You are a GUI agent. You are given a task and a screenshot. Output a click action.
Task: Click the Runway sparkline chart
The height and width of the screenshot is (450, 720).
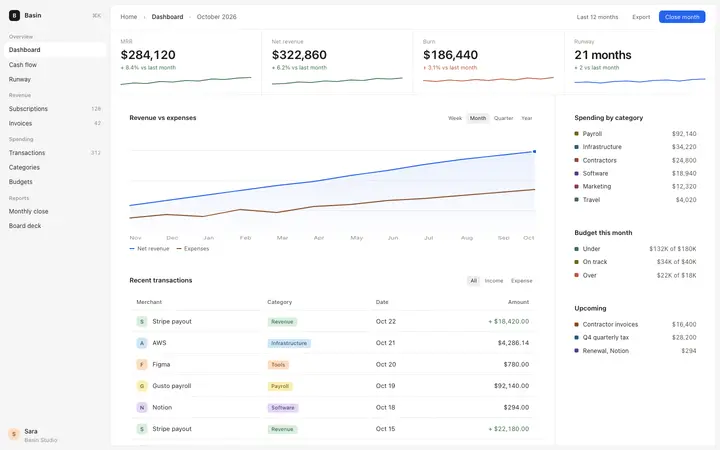pyautogui.click(x=640, y=81)
